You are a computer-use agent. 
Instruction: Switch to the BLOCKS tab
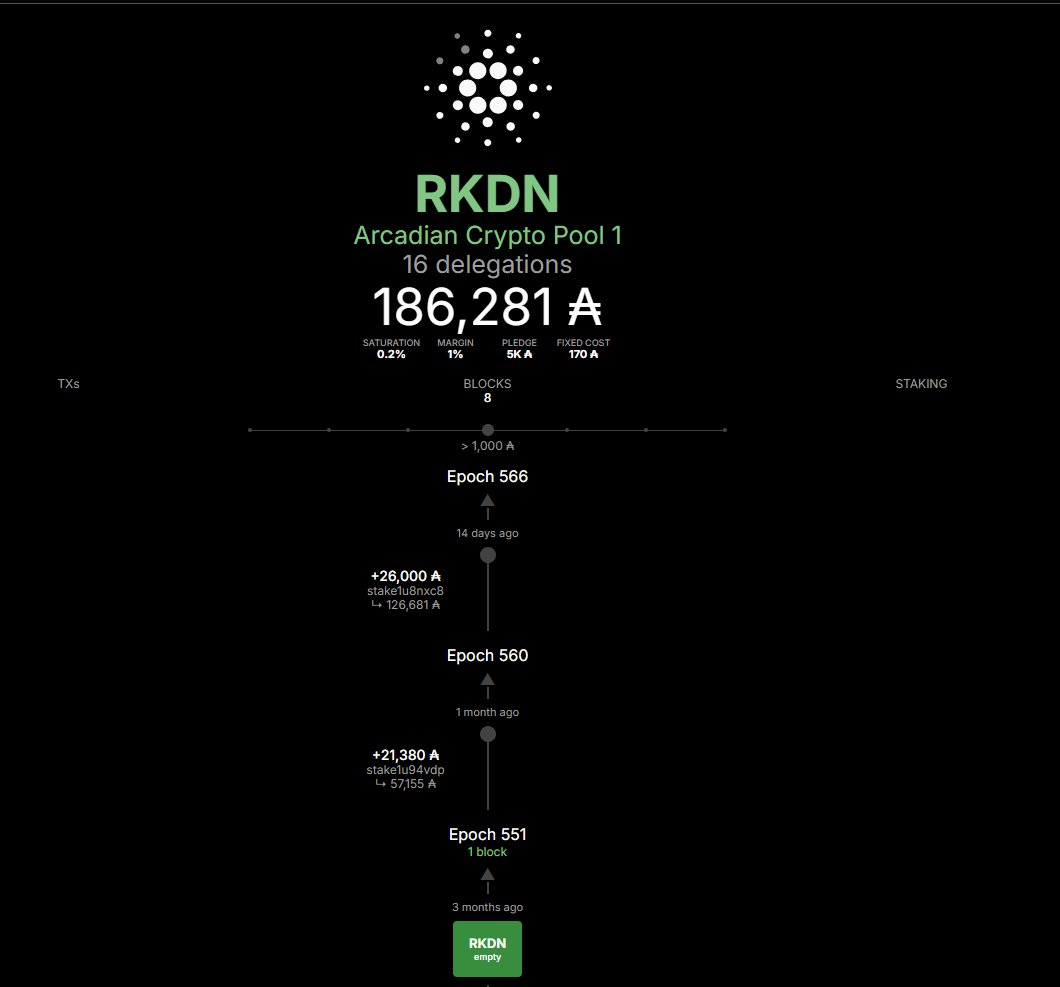[487, 383]
